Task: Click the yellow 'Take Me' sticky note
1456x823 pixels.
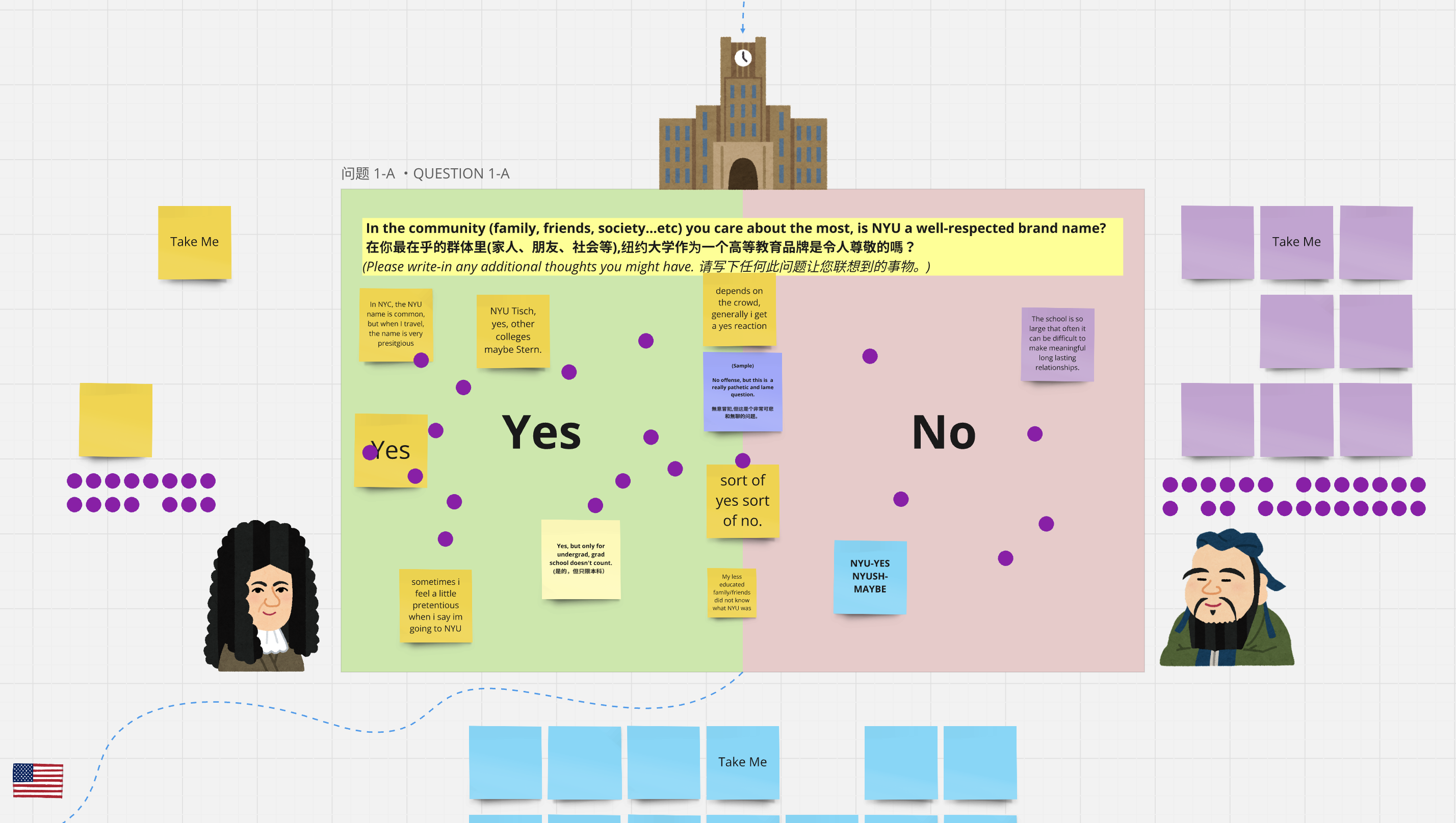Action: click(194, 242)
